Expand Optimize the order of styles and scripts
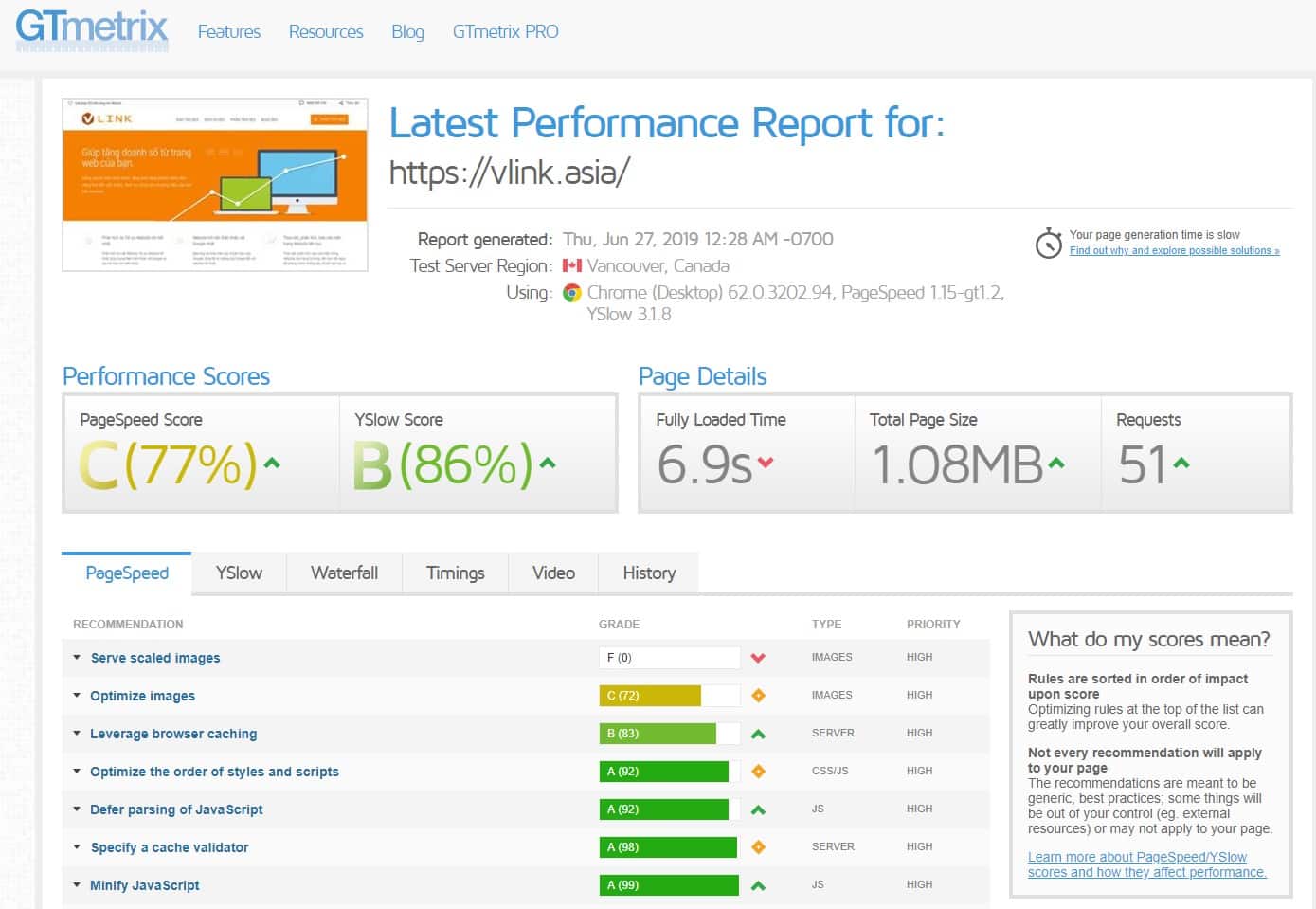Image resolution: width=1316 pixels, height=909 pixels. point(77,771)
